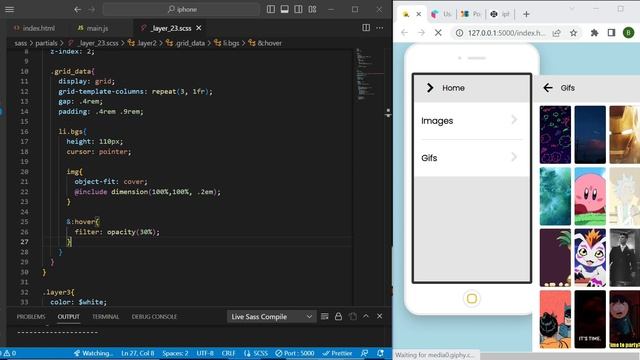The width and height of the screenshot is (640, 360).
Task: Switch to the TERMINAL panel tab
Action: [105, 317]
